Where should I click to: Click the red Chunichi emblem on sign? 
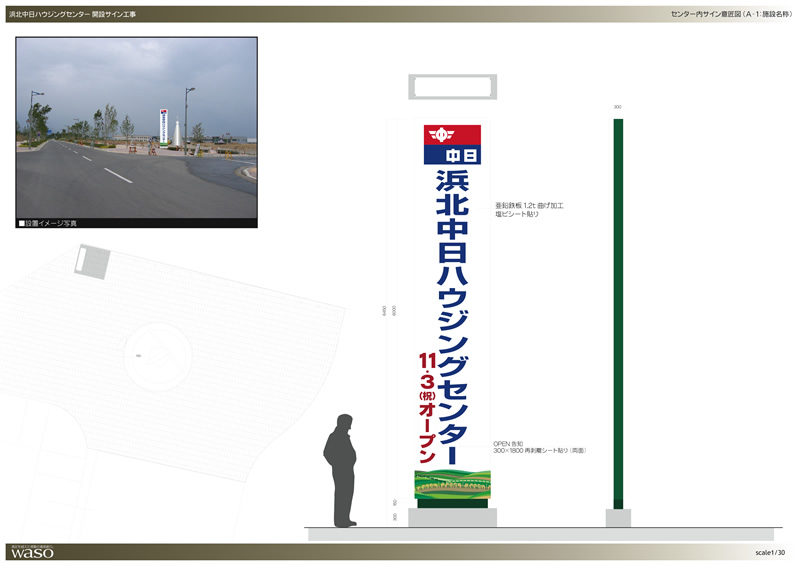point(452,135)
